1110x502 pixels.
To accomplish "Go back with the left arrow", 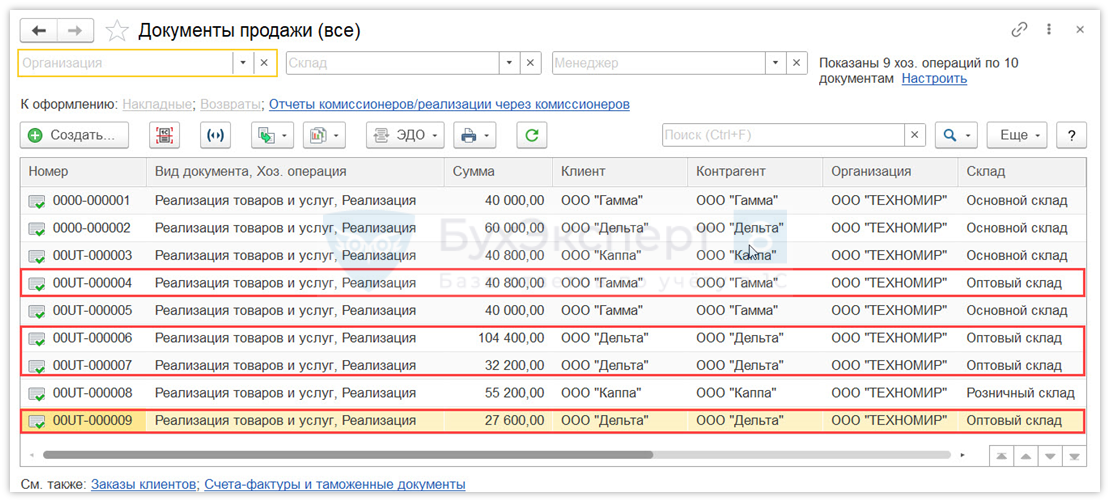I will tap(40, 30).
